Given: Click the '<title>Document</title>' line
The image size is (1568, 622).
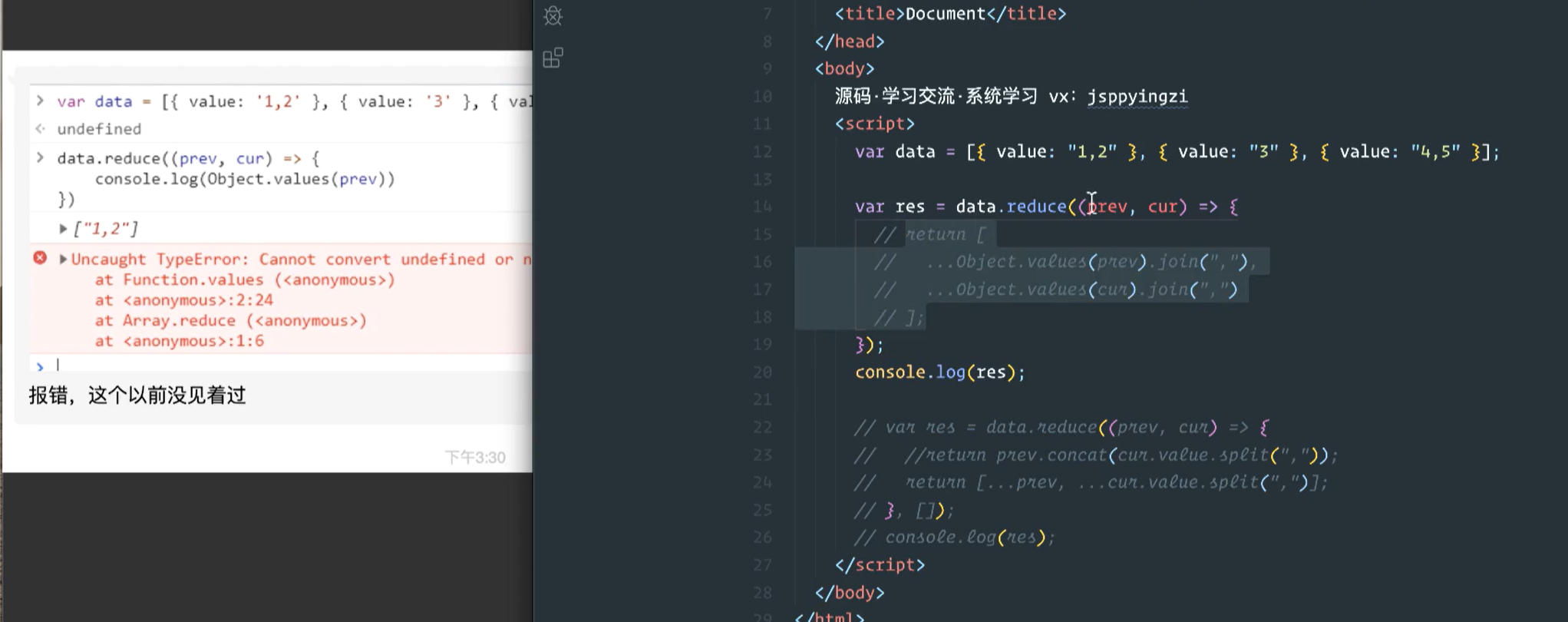Looking at the screenshot, I should 950,14.
